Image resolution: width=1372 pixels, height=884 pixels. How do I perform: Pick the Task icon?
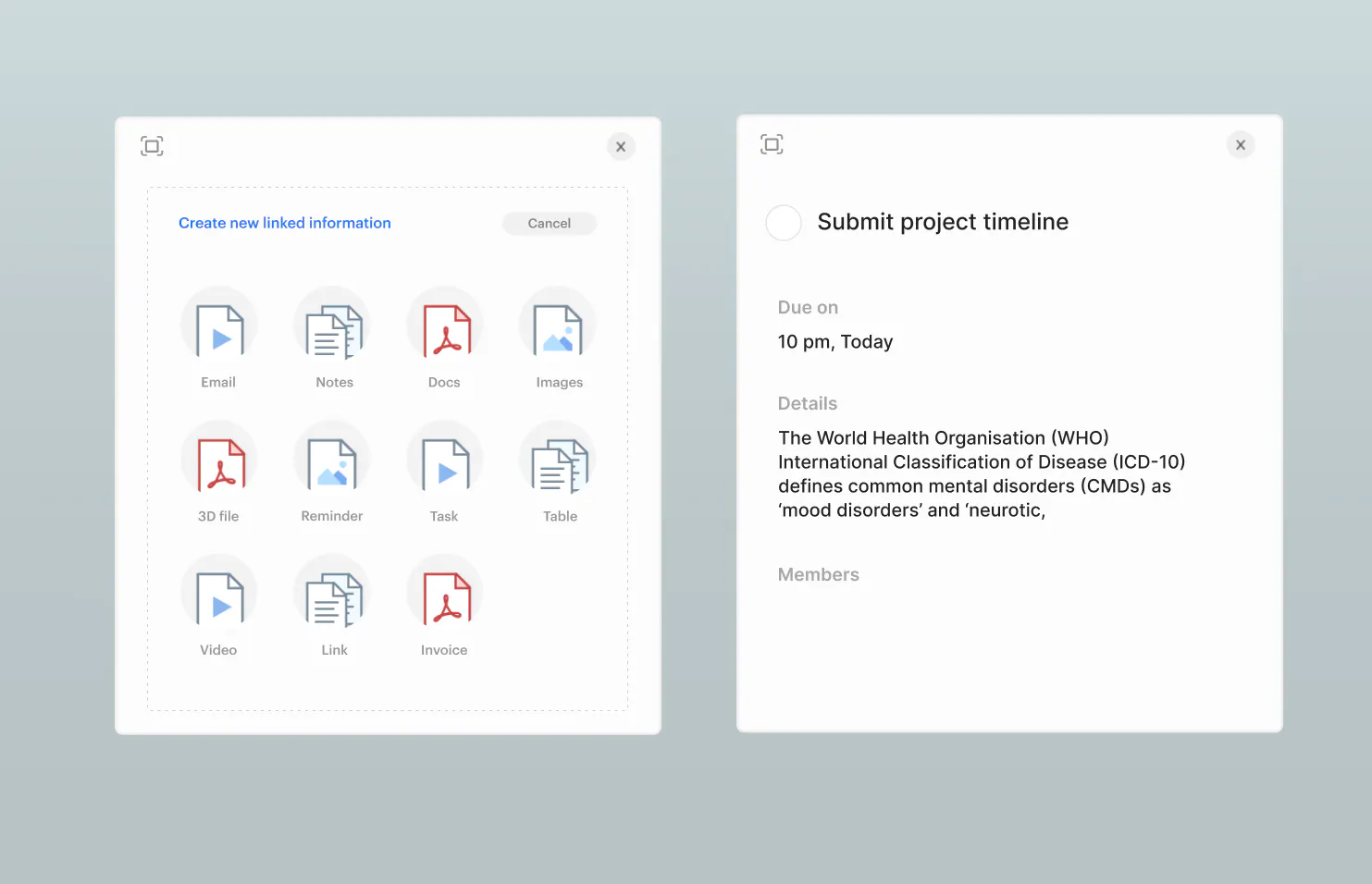(x=445, y=459)
